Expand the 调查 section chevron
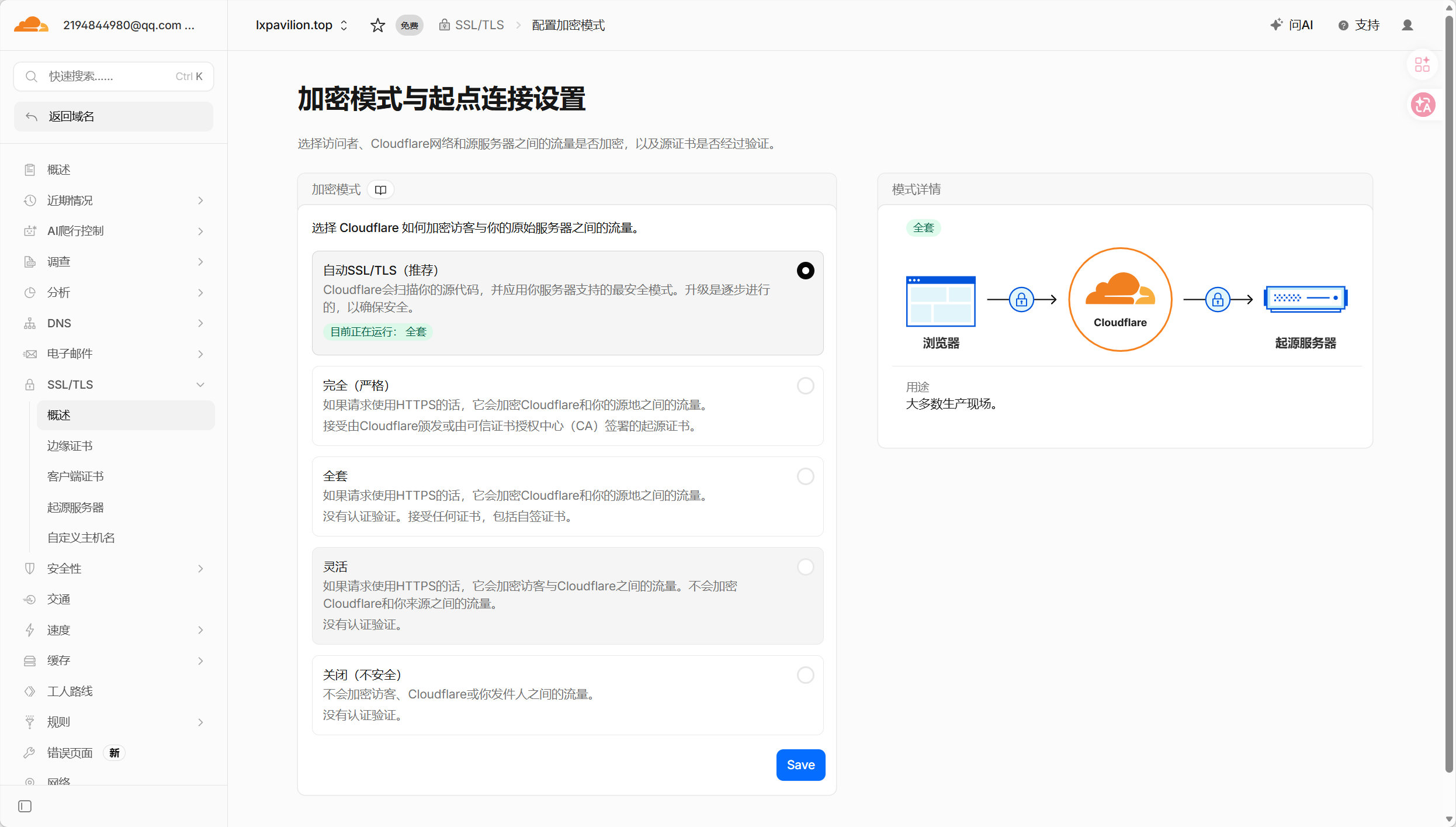This screenshot has height=827, width=1456. 200,262
